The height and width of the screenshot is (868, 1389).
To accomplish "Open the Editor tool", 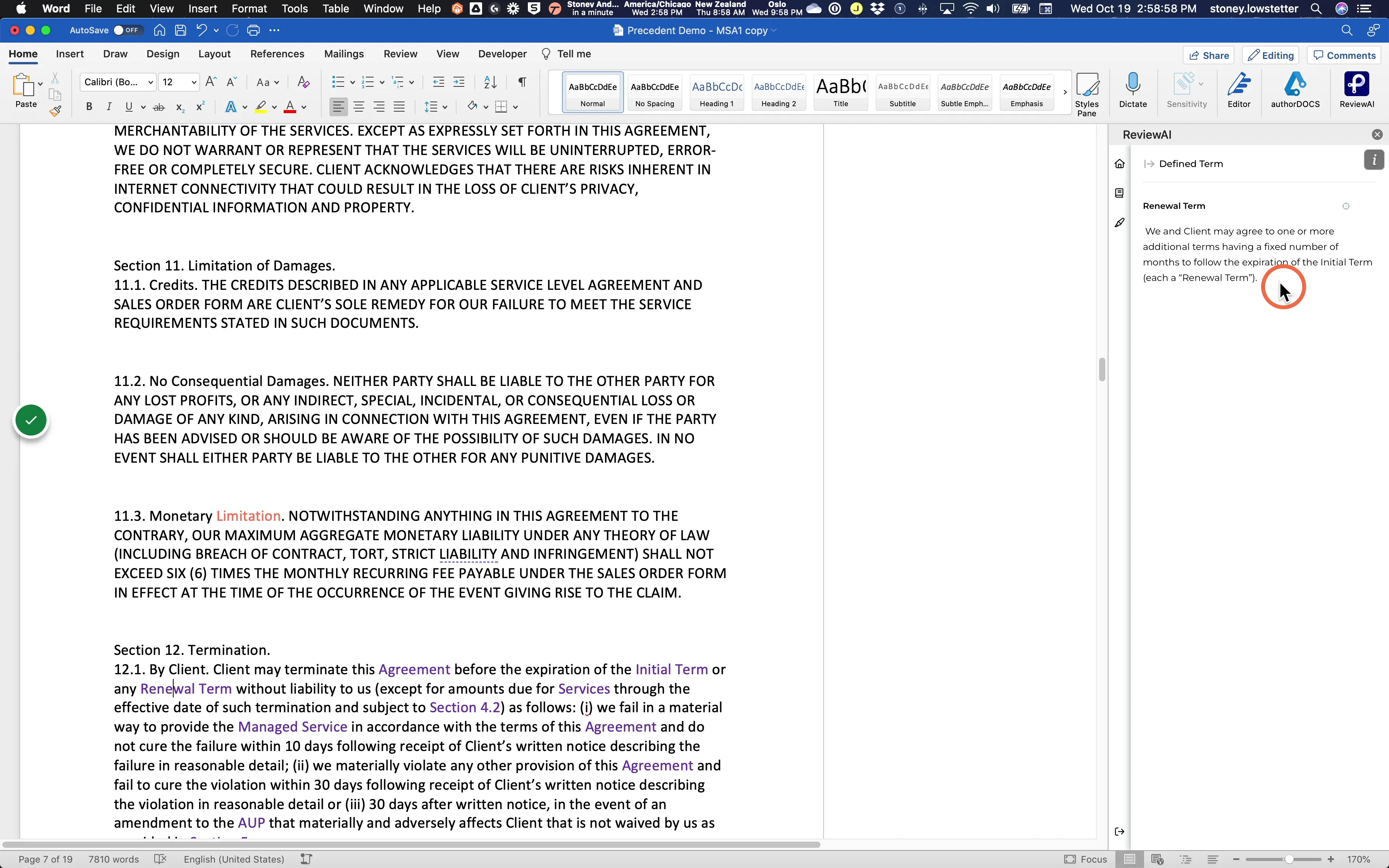I will (x=1239, y=90).
